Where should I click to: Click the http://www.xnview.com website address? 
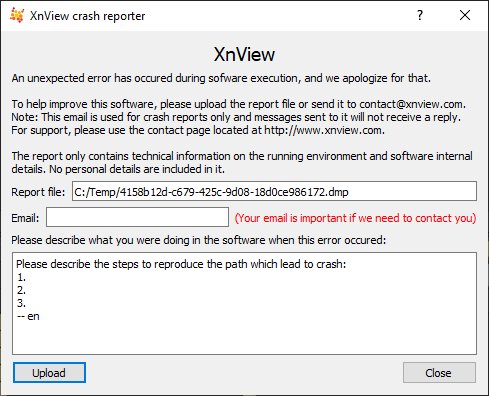pos(323,130)
